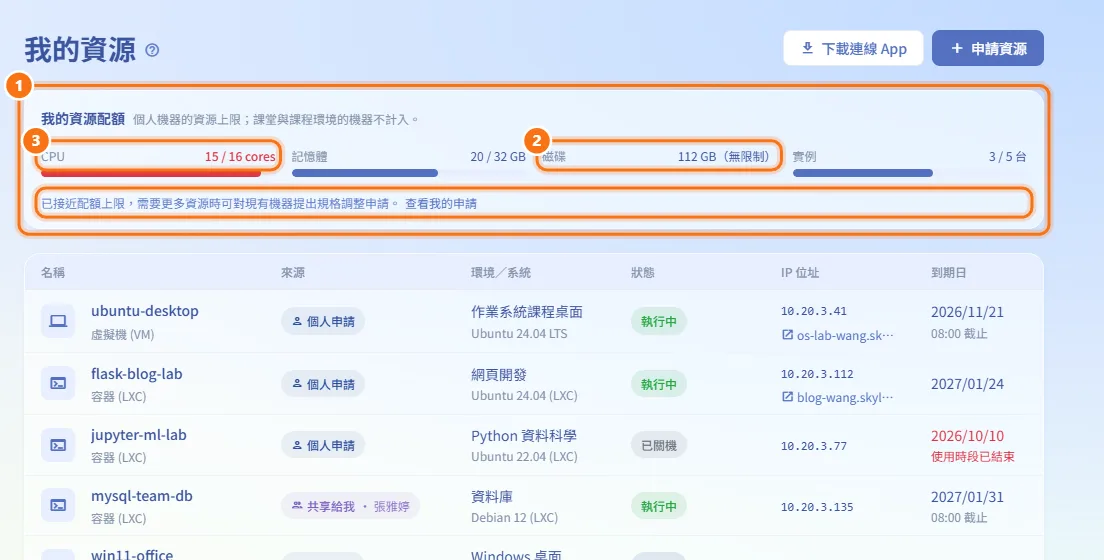
Task: Open the os-lab-wang external link
Action: [845, 335]
